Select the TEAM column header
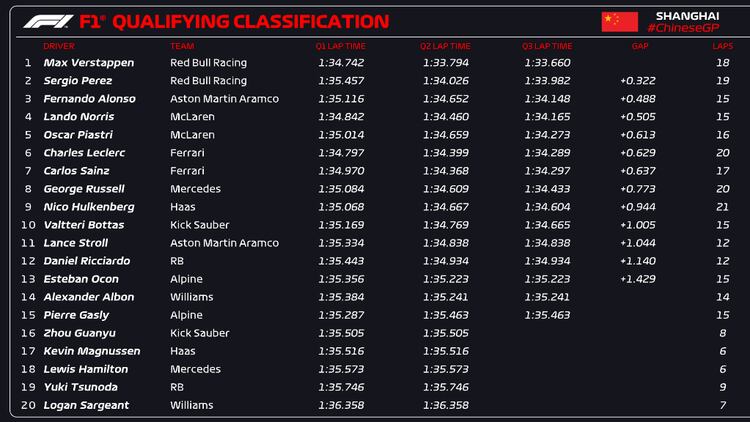The image size is (750, 422). (182, 45)
